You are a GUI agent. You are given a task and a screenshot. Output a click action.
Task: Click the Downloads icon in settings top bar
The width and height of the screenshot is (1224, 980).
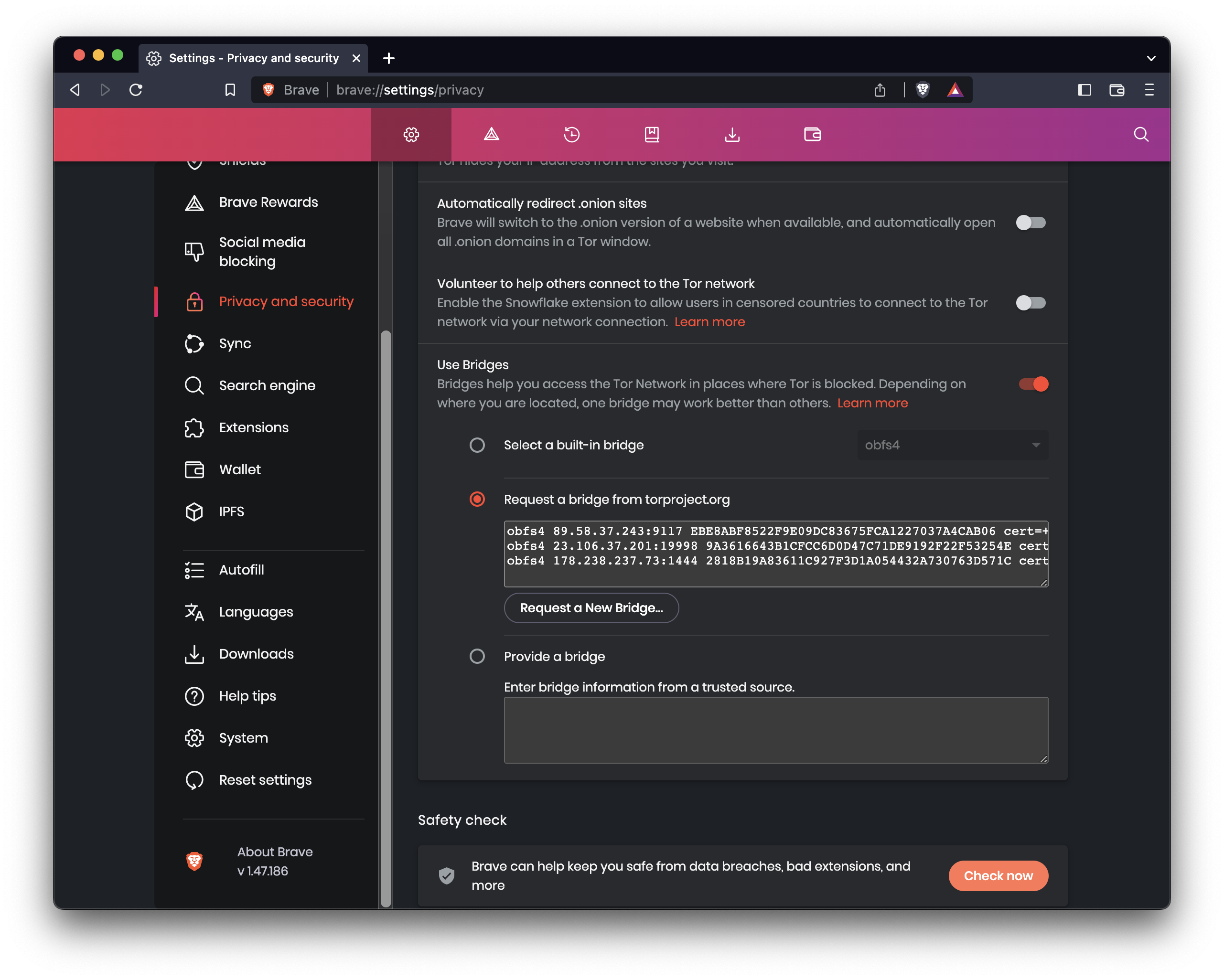tap(732, 135)
